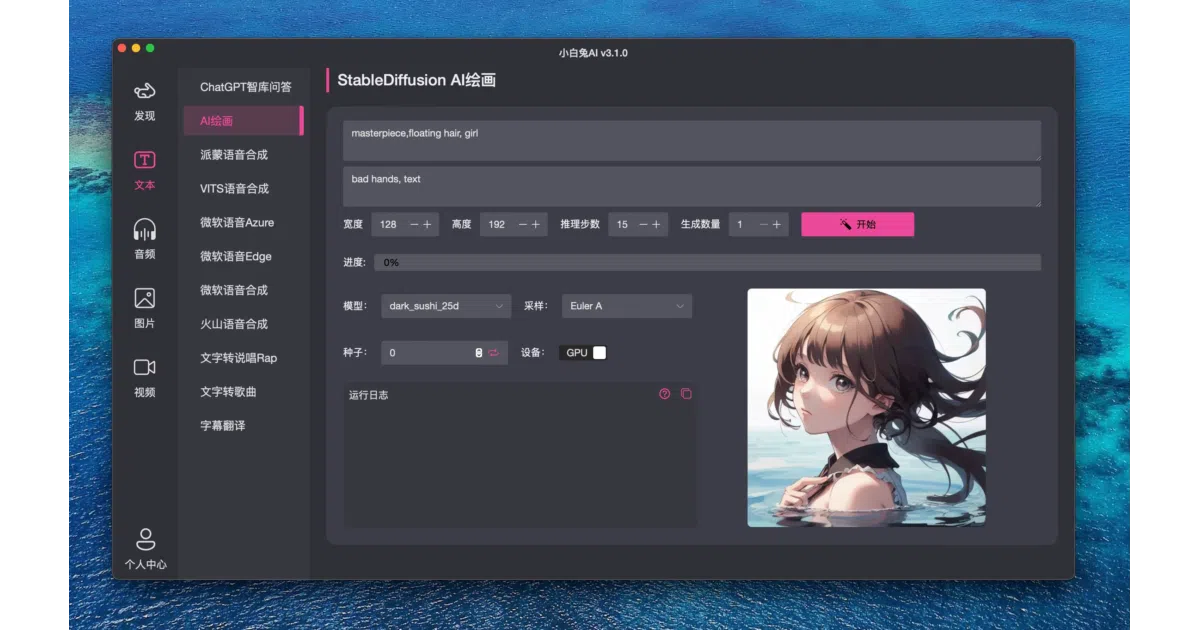Screen dimensions: 1200x630
Task: Click the 生成数量 value field 1
Action: coord(741,225)
